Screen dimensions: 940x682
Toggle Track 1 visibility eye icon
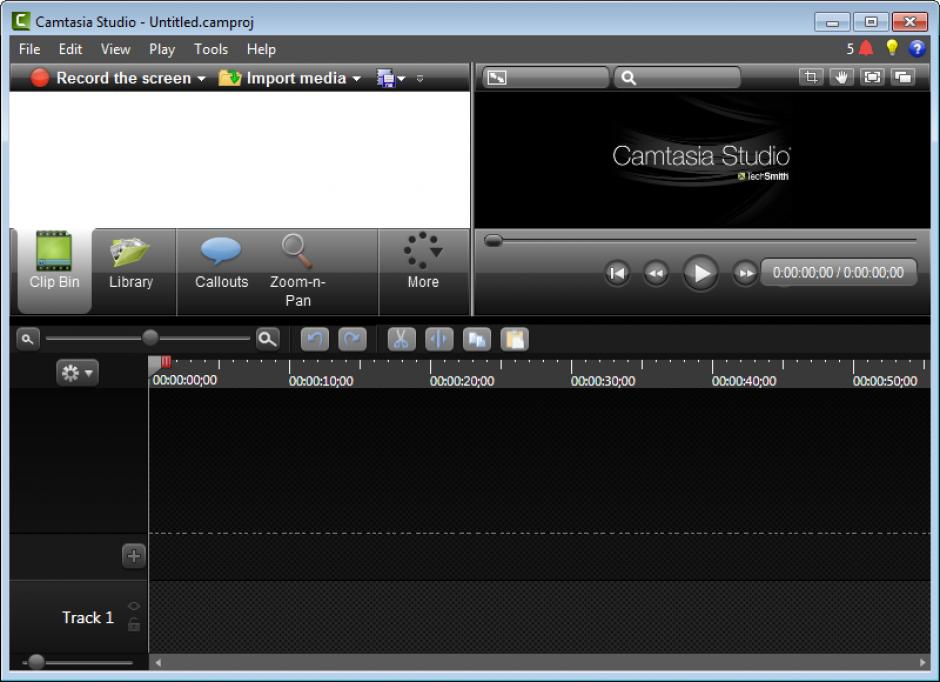pyautogui.click(x=134, y=606)
